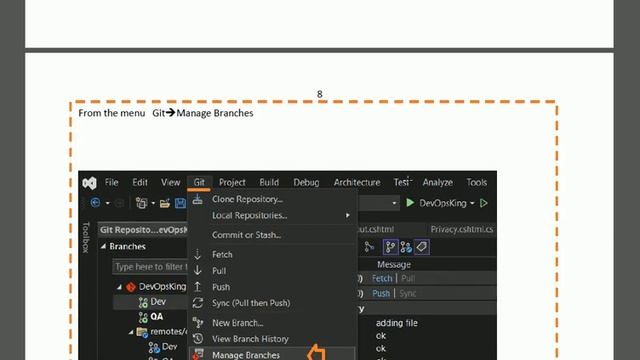The image size is (640, 360).
Task: Click the Message column header
Action: click(394, 265)
